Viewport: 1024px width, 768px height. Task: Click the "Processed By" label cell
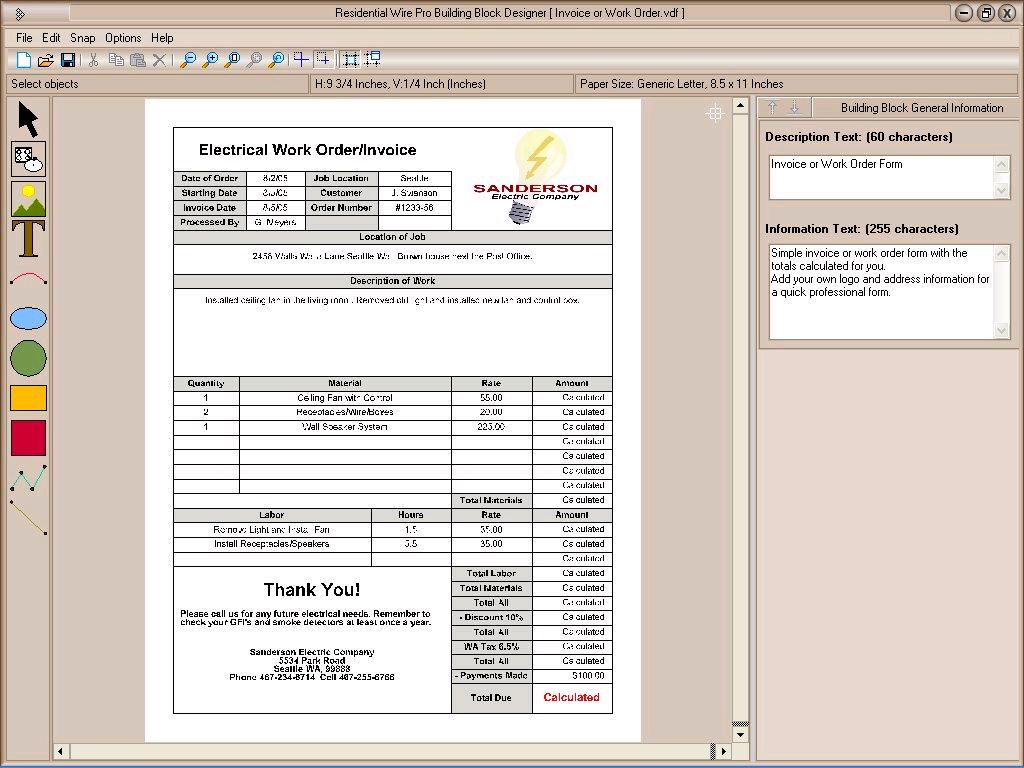pyautogui.click(x=210, y=223)
